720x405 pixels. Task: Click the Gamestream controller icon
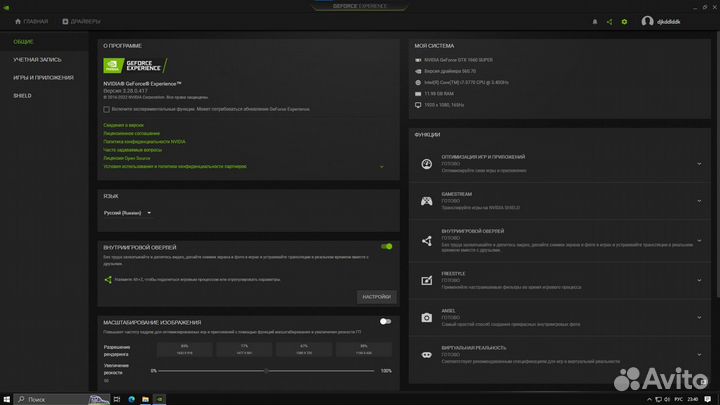(426, 202)
